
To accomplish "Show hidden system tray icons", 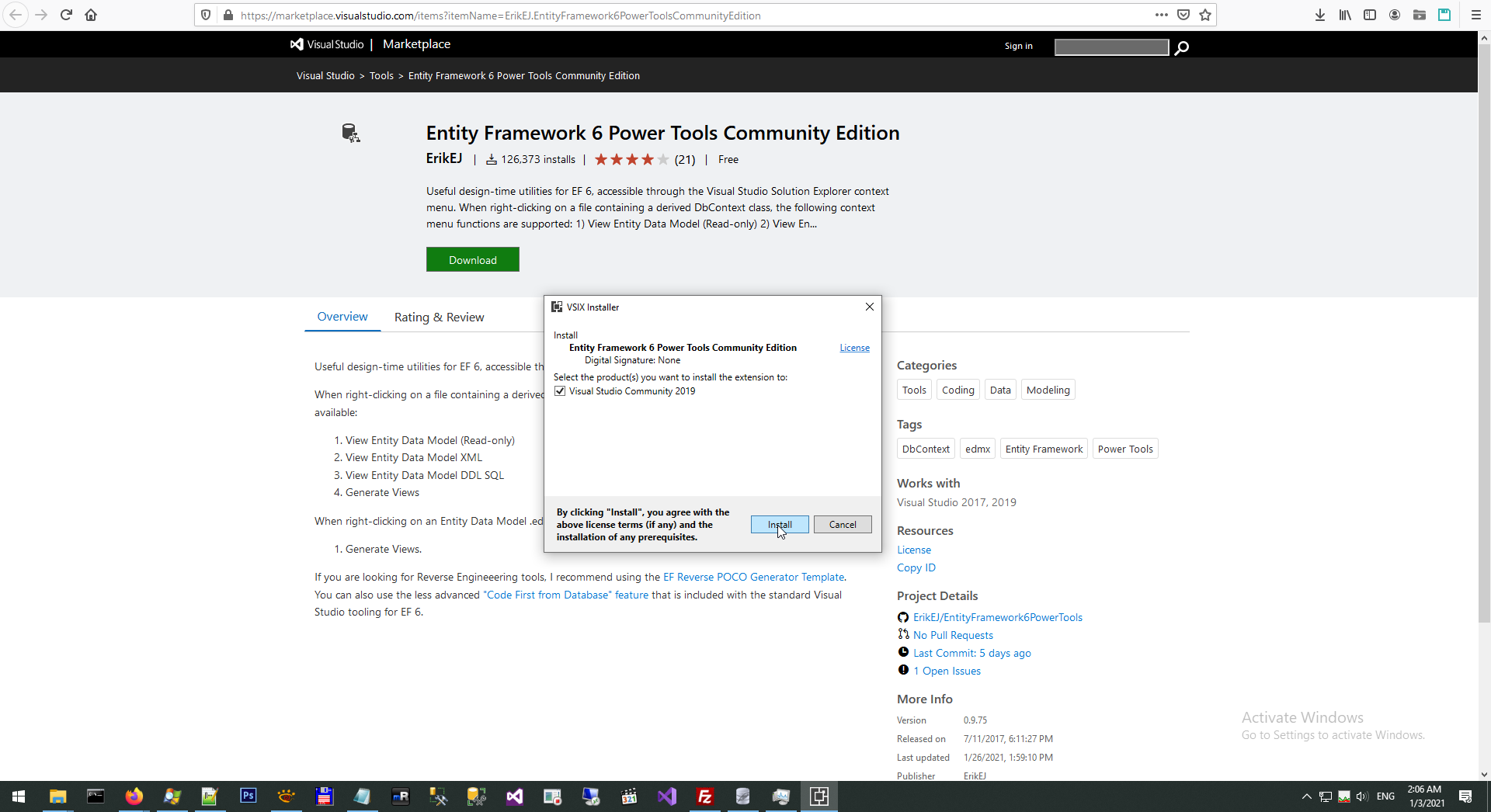I will [1306, 796].
